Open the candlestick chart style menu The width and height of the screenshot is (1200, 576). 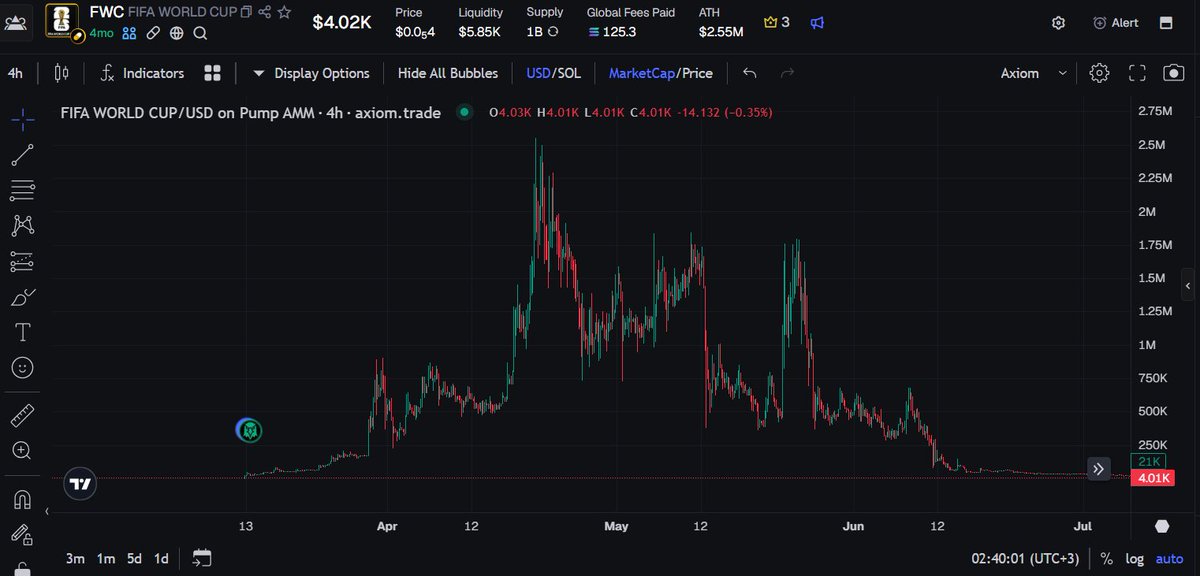[x=61, y=73]
